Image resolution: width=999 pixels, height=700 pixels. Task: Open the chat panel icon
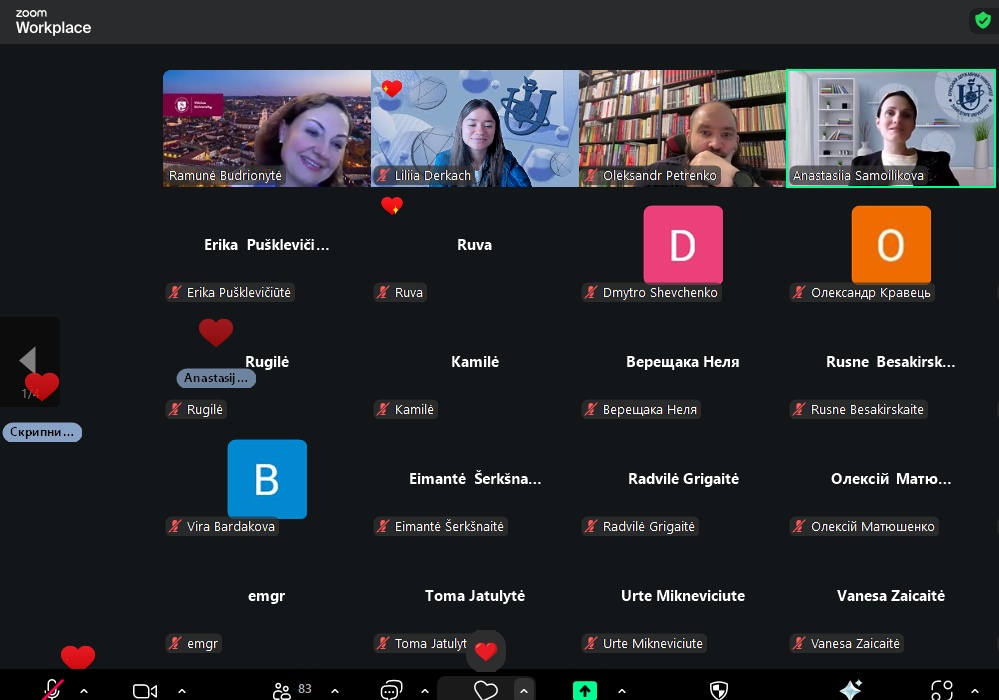coord(391,690)
